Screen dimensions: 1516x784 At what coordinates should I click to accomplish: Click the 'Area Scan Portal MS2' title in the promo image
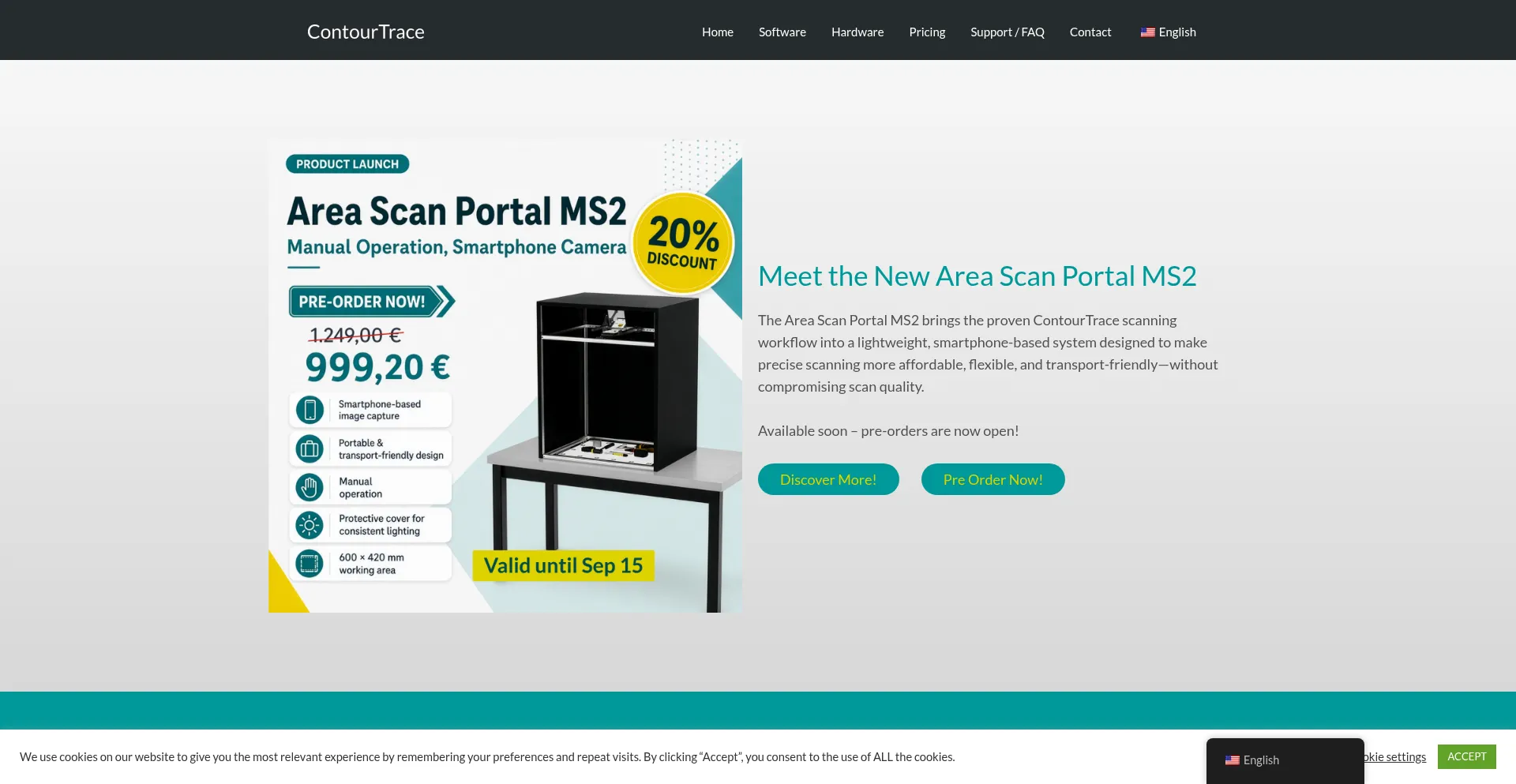click(x=456, y=211)
